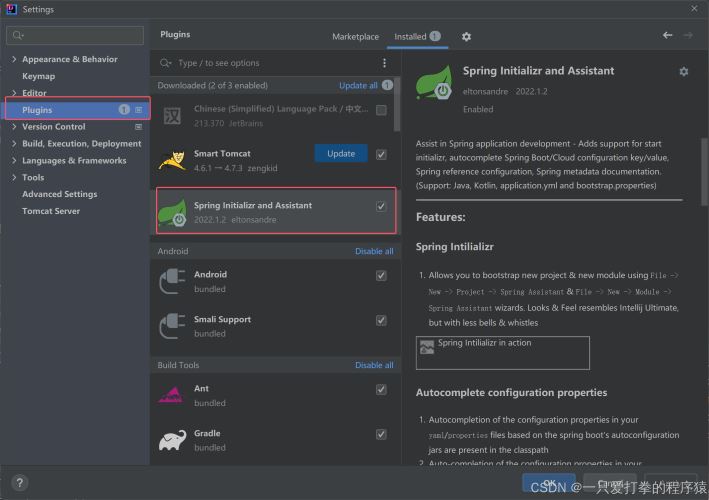
Task: Click the Android plugin plug icon
Action: pos(172,281)
